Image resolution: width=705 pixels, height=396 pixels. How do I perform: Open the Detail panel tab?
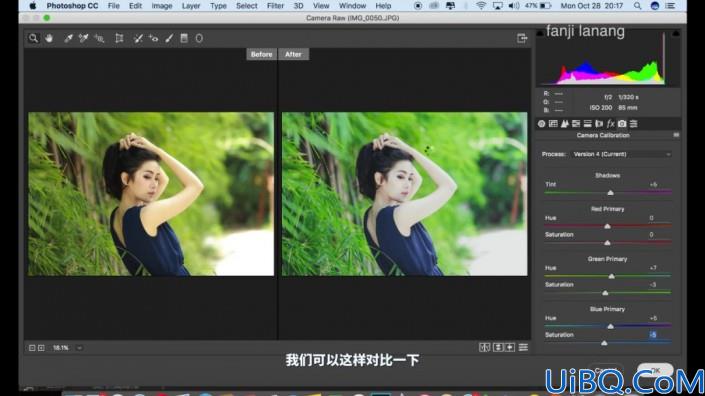click(x=564, y=124)
